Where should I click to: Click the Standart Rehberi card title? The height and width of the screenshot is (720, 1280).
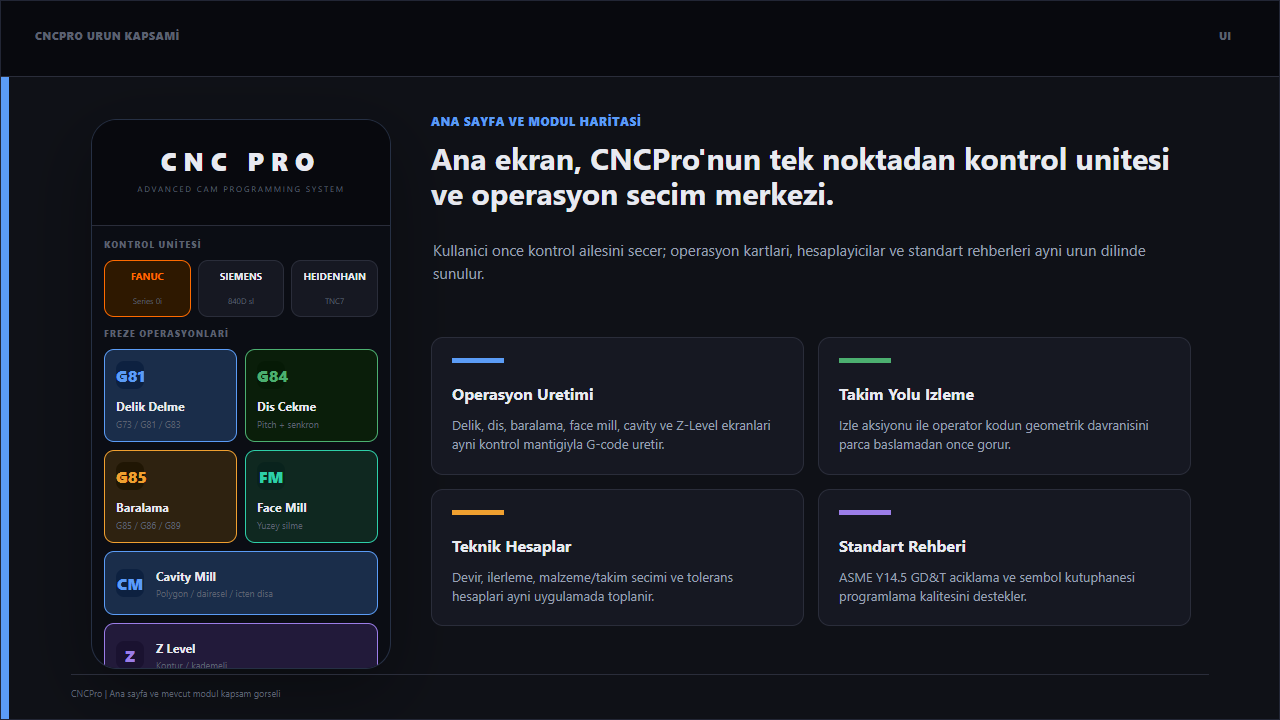pos(902,547)
